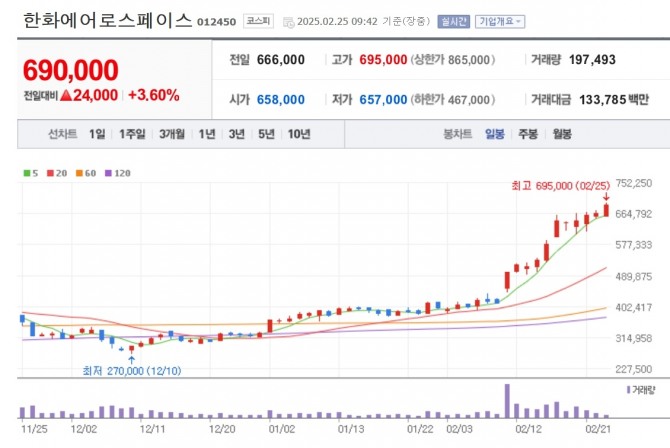The image size is (670, 448).
Task: Click the 11/25 date axis label
Action: [x=34, y=429]
